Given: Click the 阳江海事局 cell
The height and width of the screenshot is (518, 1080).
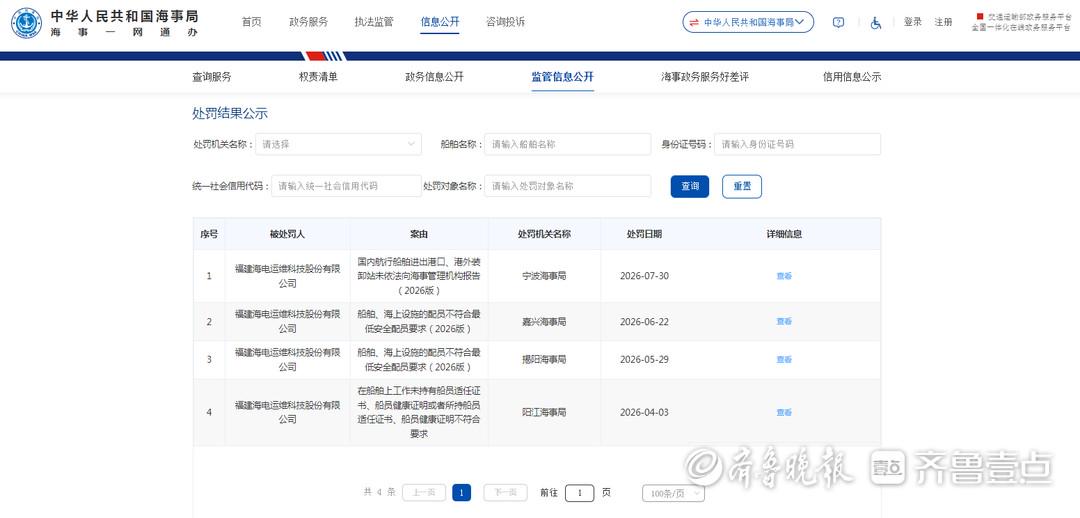Looking at the screenshot, I should (x=544, y=413).
